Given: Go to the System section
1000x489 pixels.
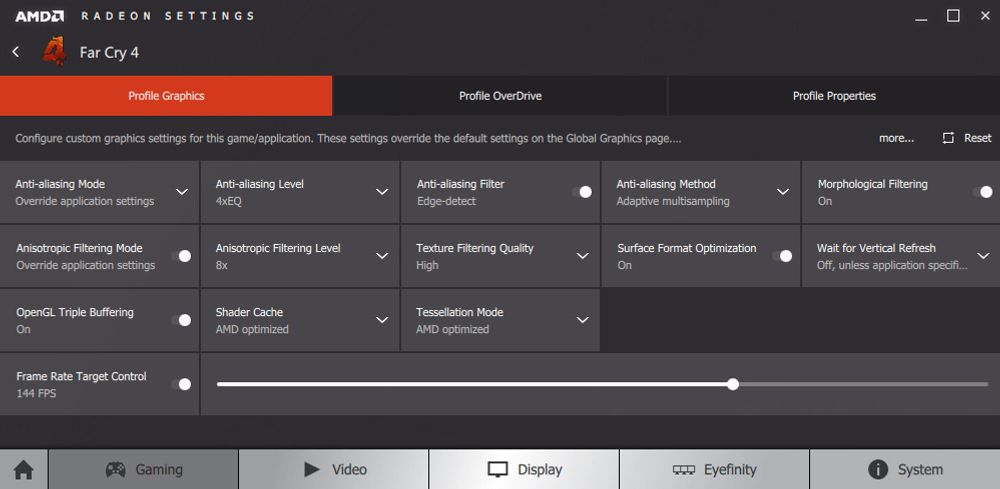Looking at the screenshot, I should click(905, 470).
